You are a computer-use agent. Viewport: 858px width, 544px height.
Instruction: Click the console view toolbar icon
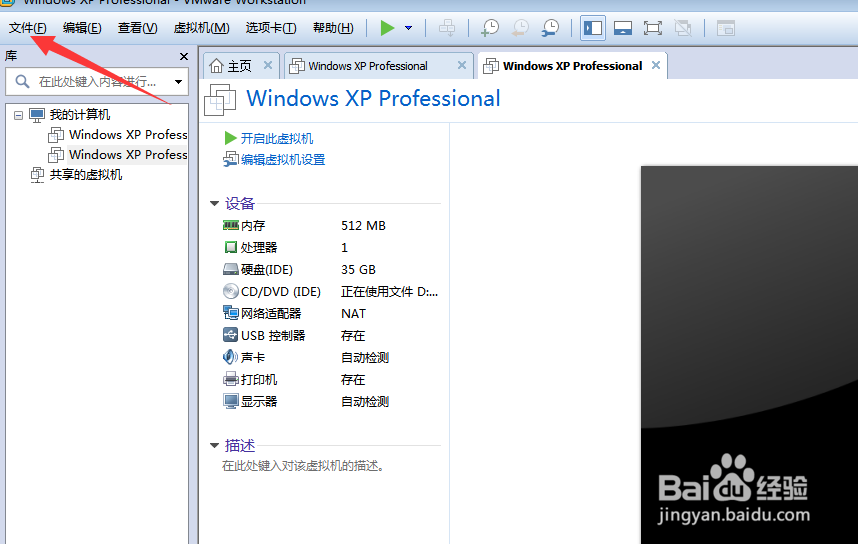[x=726, y=28]
